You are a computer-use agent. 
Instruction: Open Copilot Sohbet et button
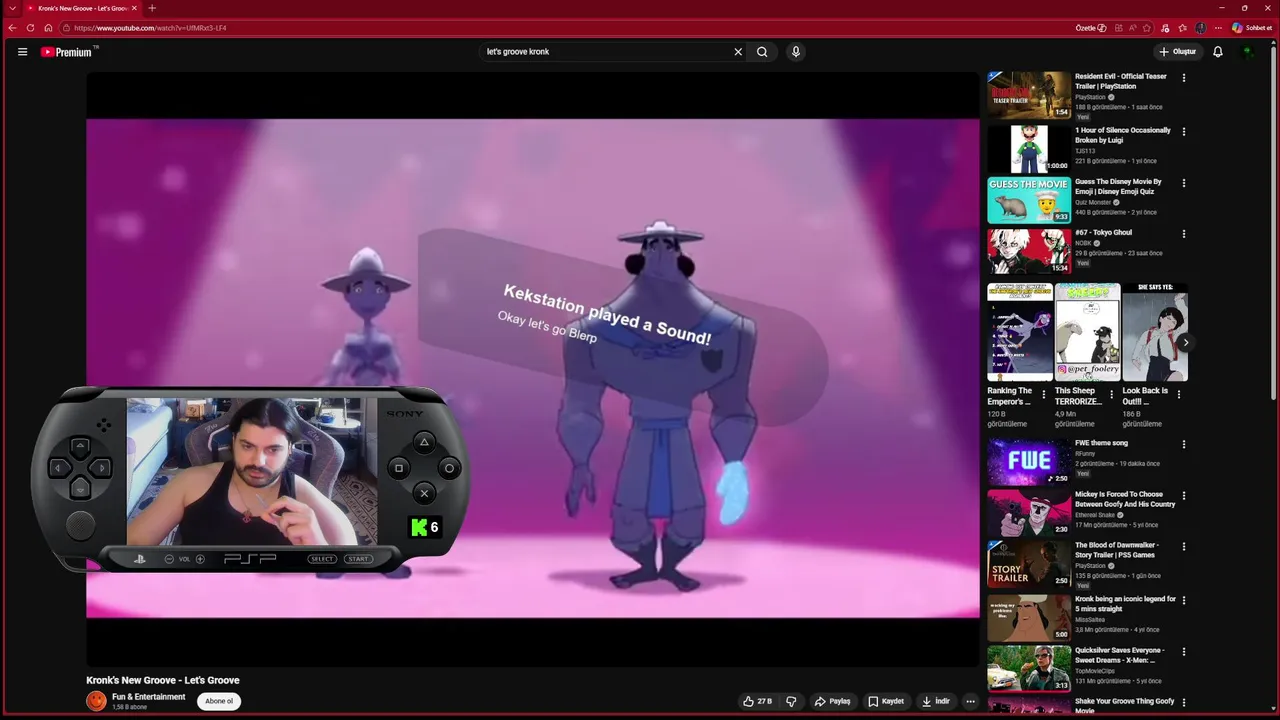point(1252,28)
